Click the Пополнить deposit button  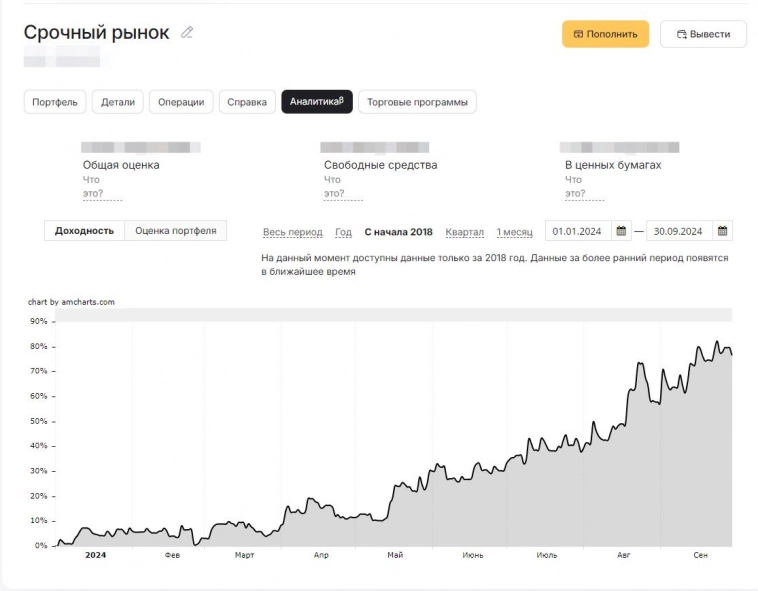pos(605,34)
